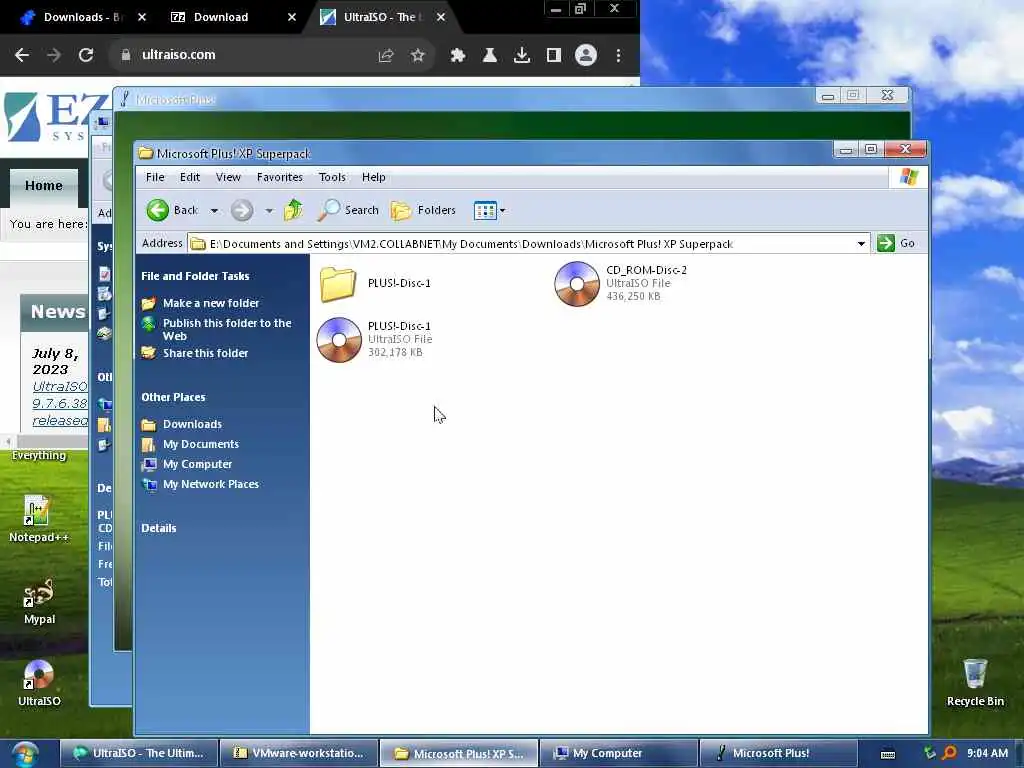Open Mypal desktop shortcut
The image size is (1024, 768).
point(39,601)
